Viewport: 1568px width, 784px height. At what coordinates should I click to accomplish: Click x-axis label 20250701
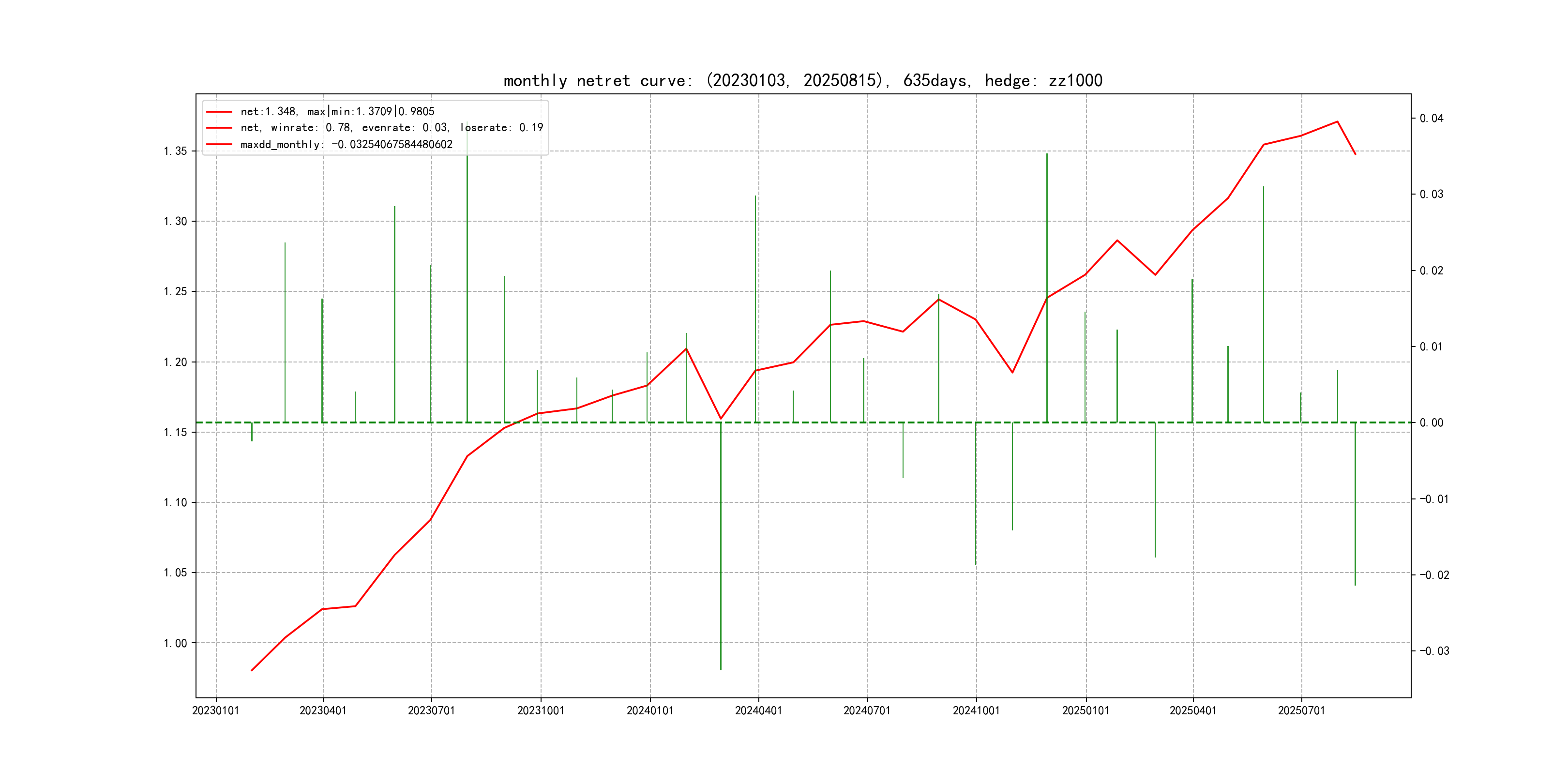(x=1301, y=711)
